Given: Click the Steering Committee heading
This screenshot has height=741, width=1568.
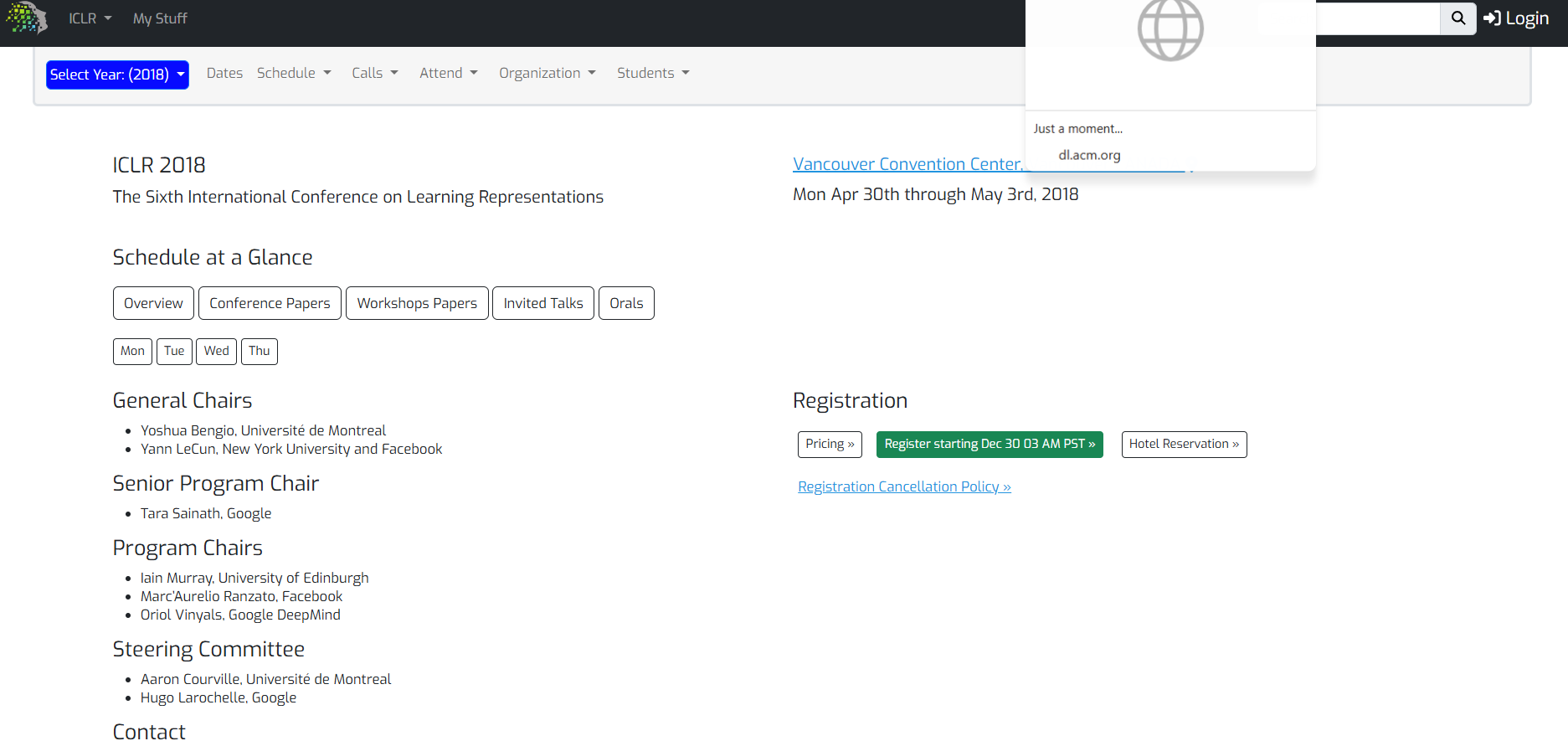Looking at the screenshot, I should point(208,649).
